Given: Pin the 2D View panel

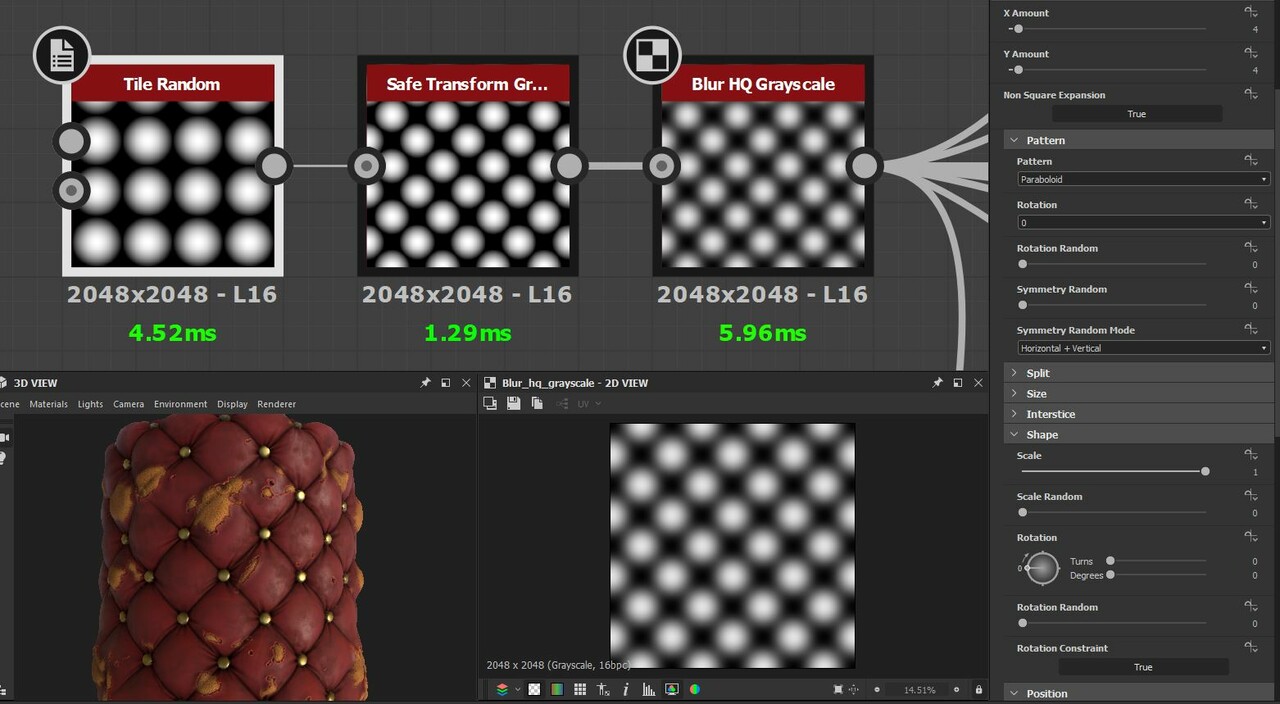Looking at the screenshot, I should point(937,383).
